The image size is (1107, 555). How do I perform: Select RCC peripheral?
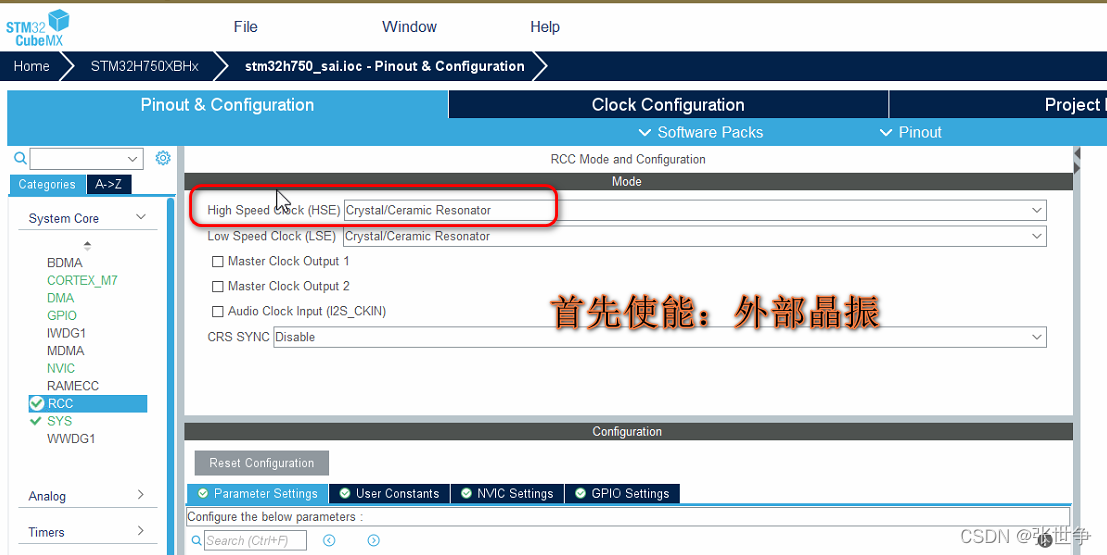pyautogui.click(x=88, y=404)
